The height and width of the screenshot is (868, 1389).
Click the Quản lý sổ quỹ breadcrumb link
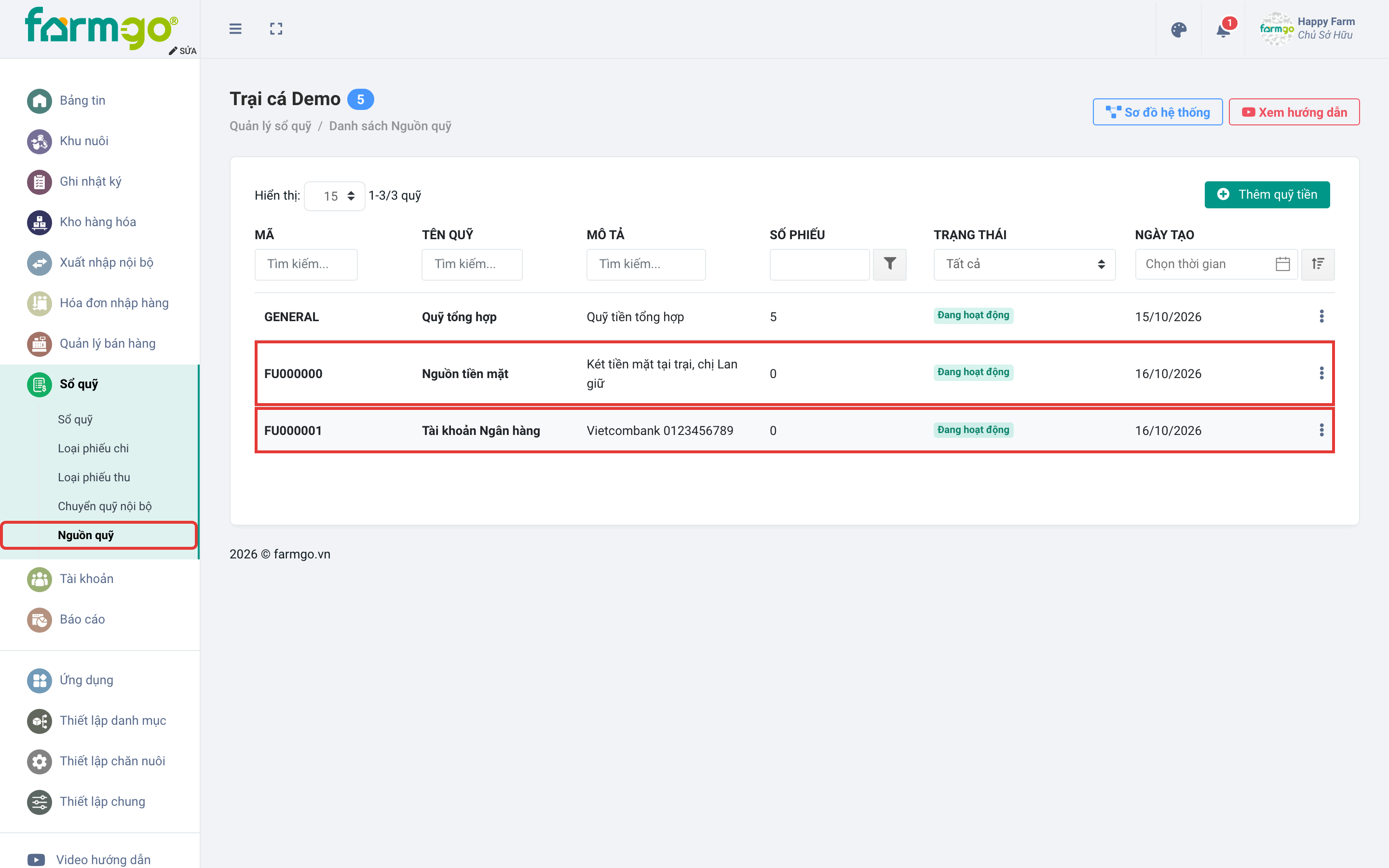click(x=271, y=126)
